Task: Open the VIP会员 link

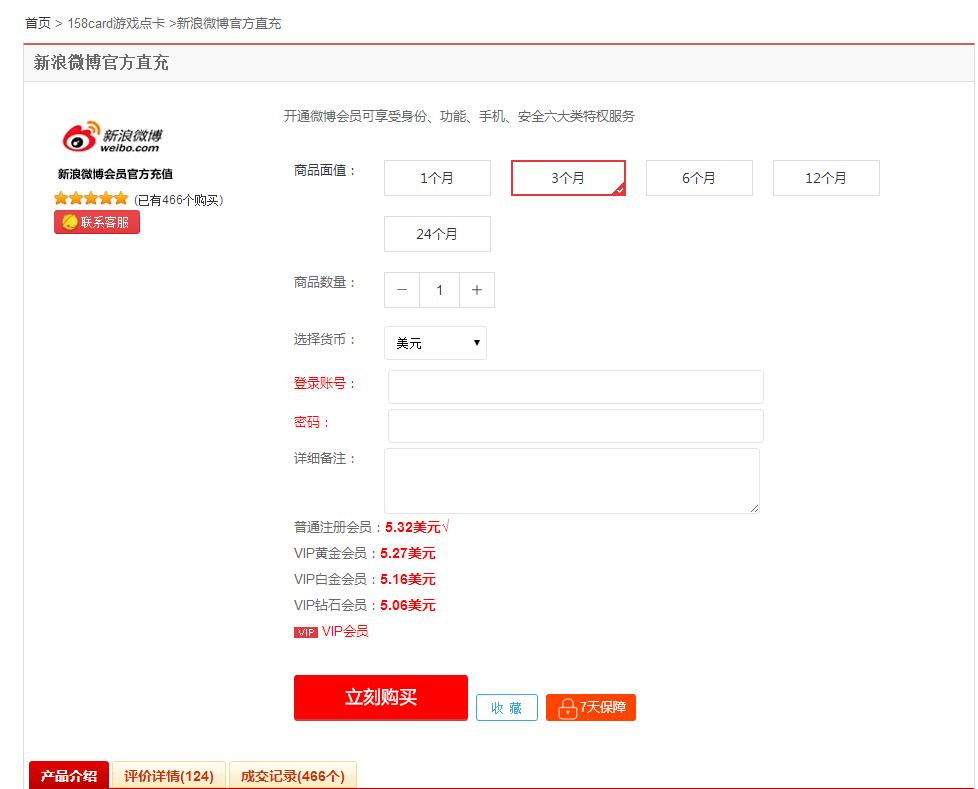Action: (x=345, y=631)
